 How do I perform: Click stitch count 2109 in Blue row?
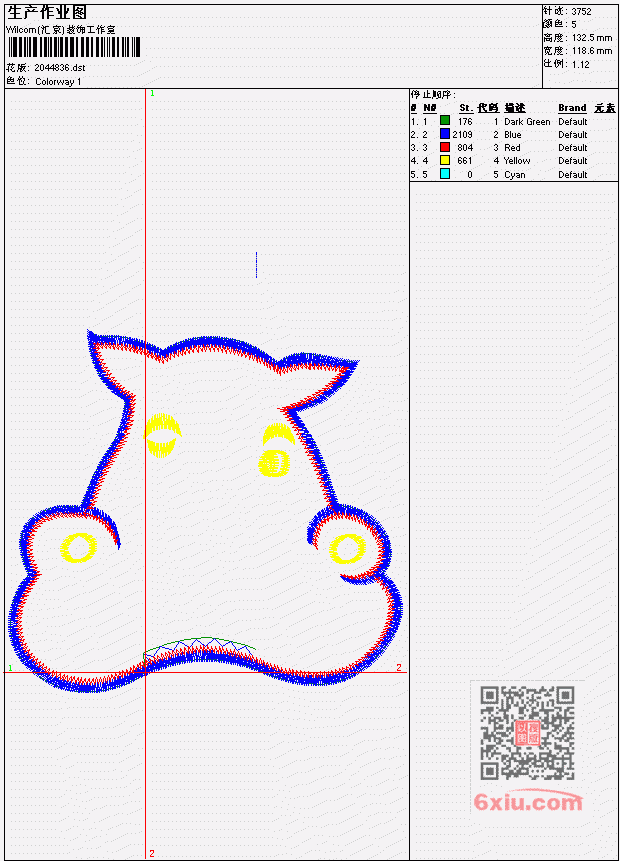[462, 135]
